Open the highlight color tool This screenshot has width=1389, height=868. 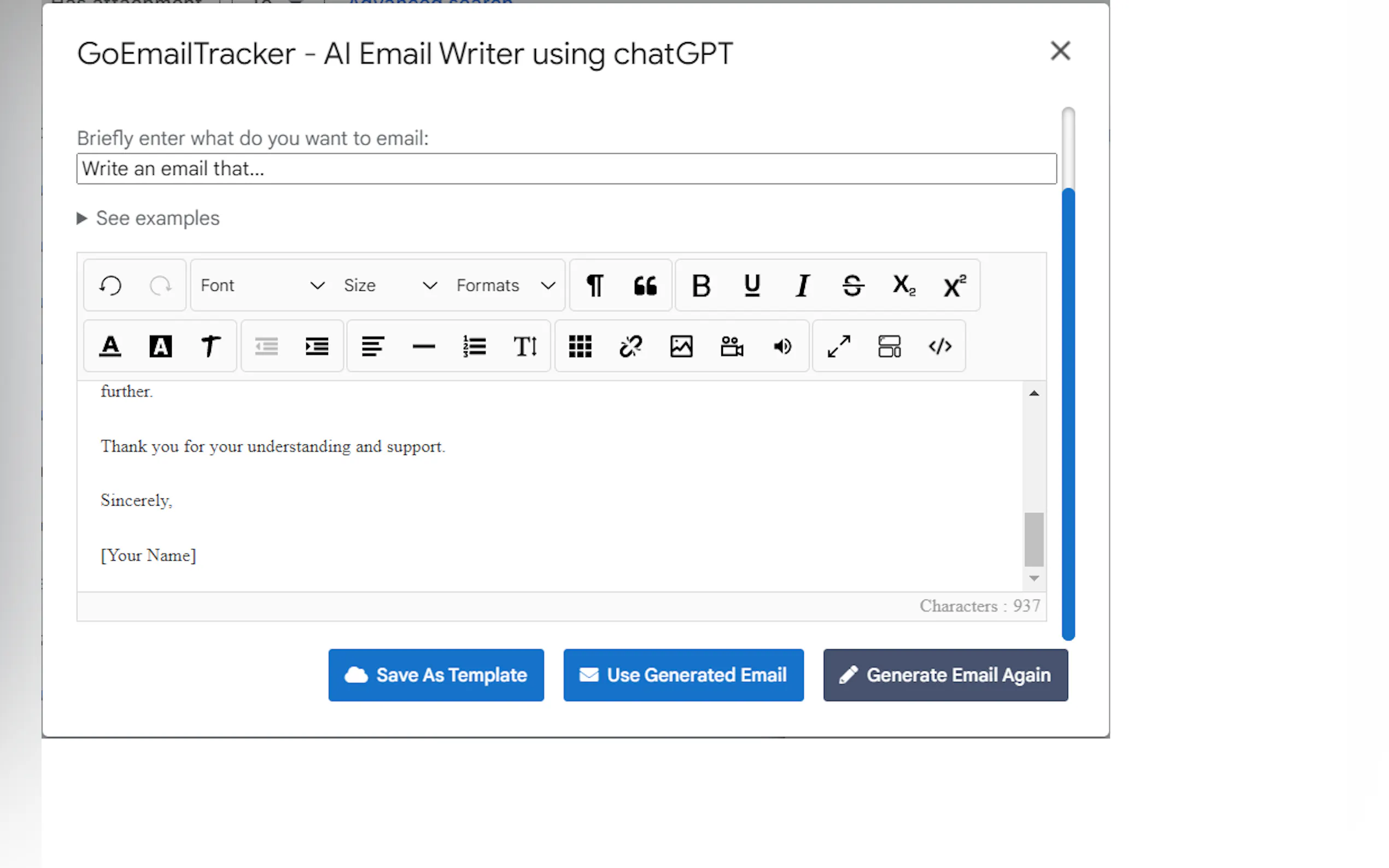pyautogui.click(x=161, y=346)
